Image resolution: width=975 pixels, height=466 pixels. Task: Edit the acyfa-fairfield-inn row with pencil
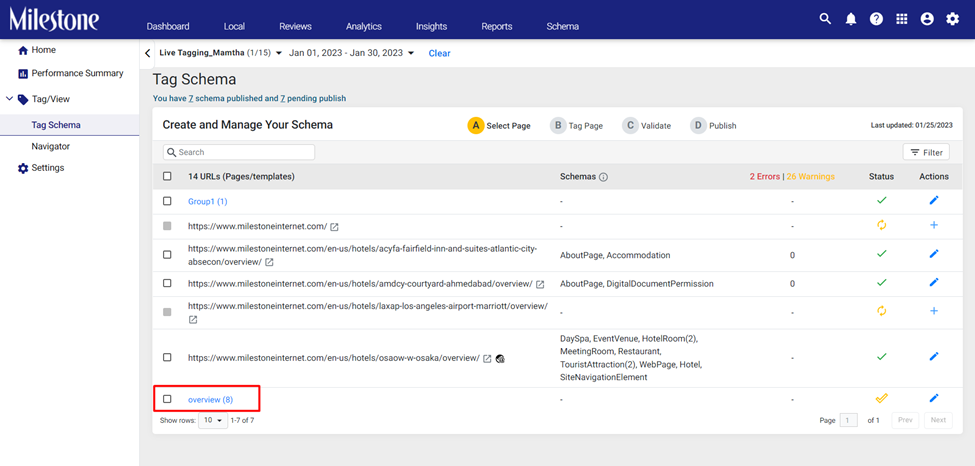933,254
